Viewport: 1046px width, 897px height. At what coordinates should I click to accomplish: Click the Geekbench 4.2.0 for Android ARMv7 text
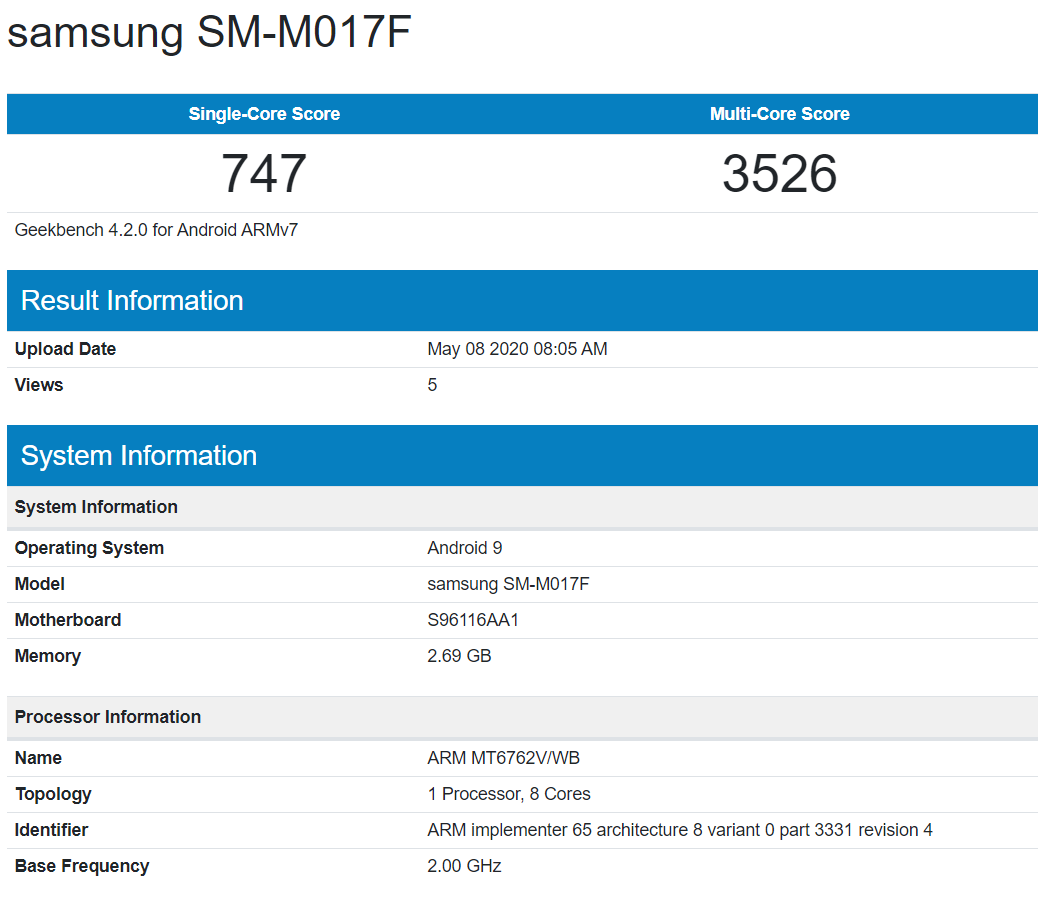156,230
